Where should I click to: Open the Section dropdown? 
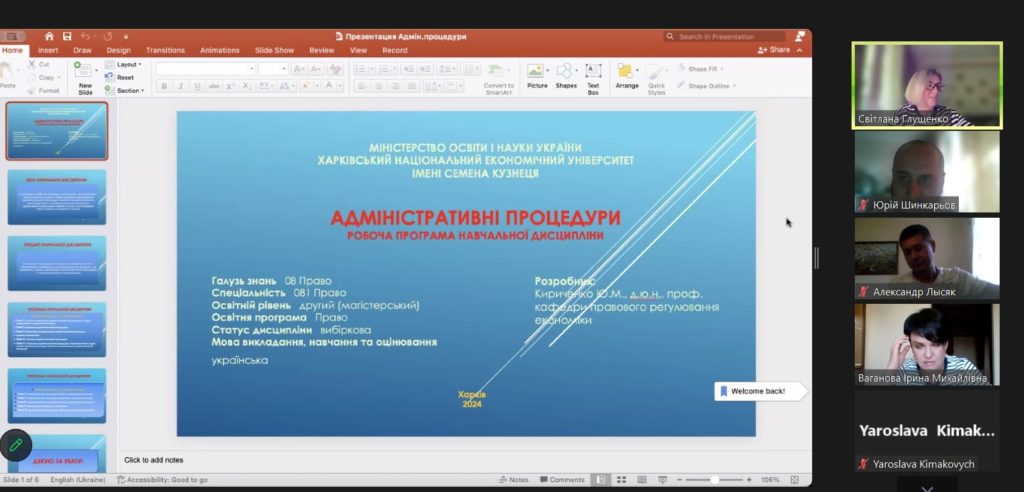125,90
